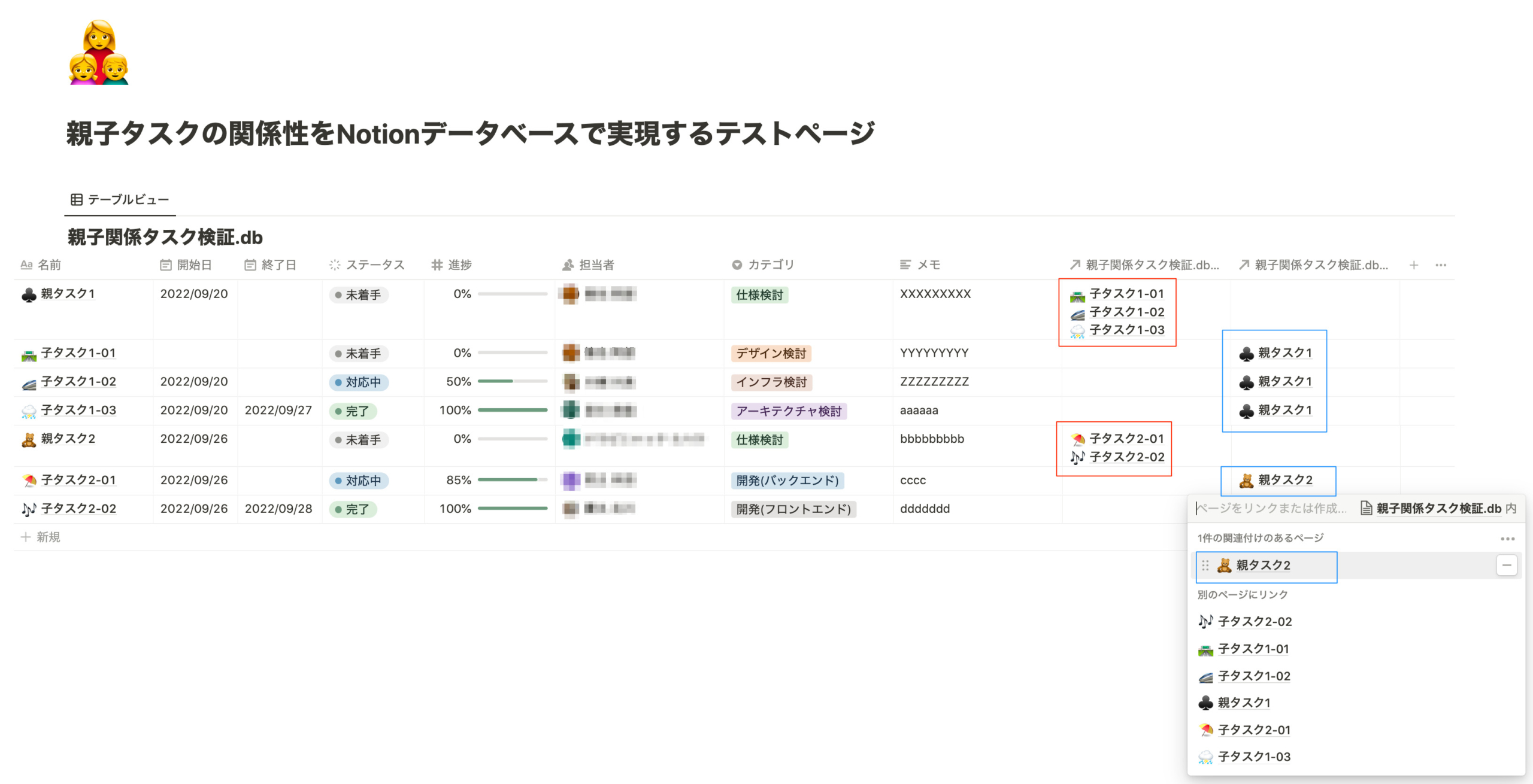Viewport: 1533px width, 784px height.
Task: Switch to the テーブルビュー tab
Action: click(x=128, y=199)
